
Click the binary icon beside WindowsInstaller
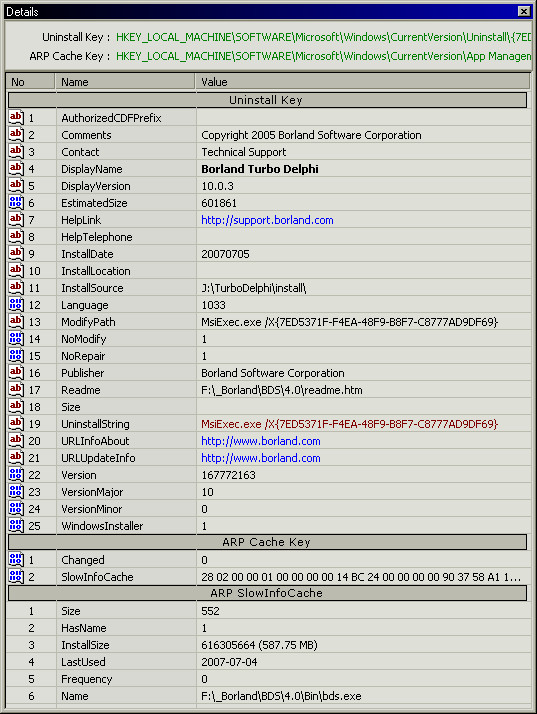[x=16, y=525]
